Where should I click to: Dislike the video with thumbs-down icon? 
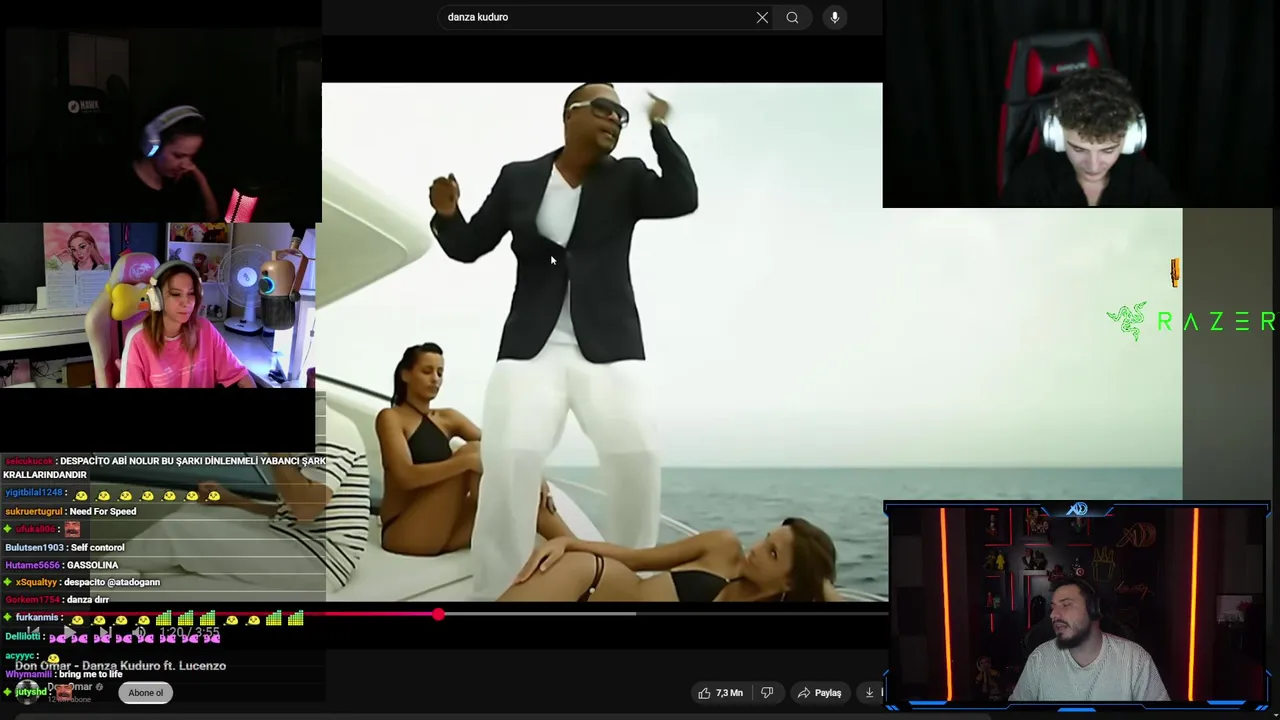pyautogui.click(x=767, y=692)
